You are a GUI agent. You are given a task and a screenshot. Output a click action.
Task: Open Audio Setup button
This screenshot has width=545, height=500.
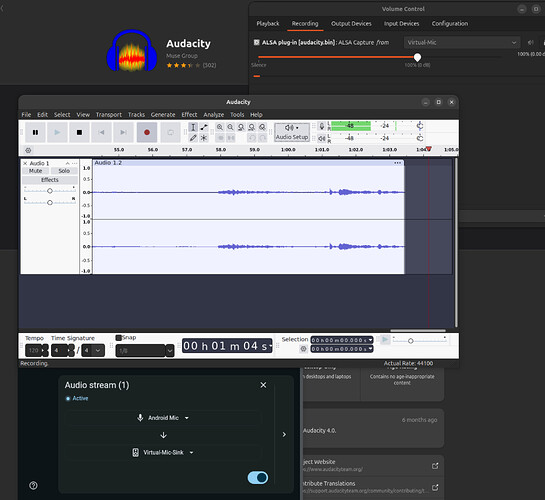(x=292, y=132)
